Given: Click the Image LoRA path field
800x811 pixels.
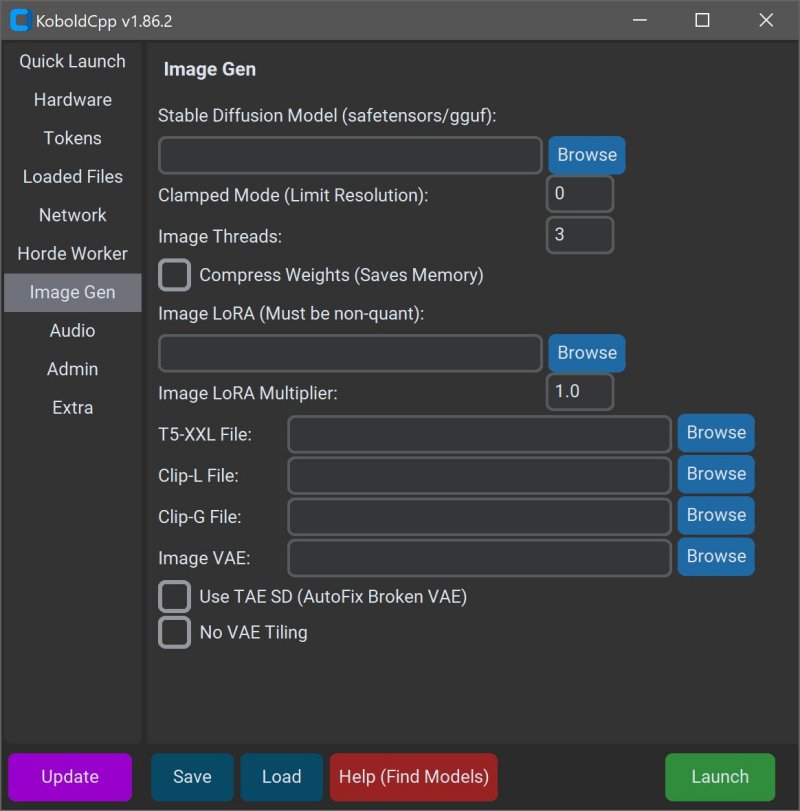Looking at the screenshot, I should (350, 353).
